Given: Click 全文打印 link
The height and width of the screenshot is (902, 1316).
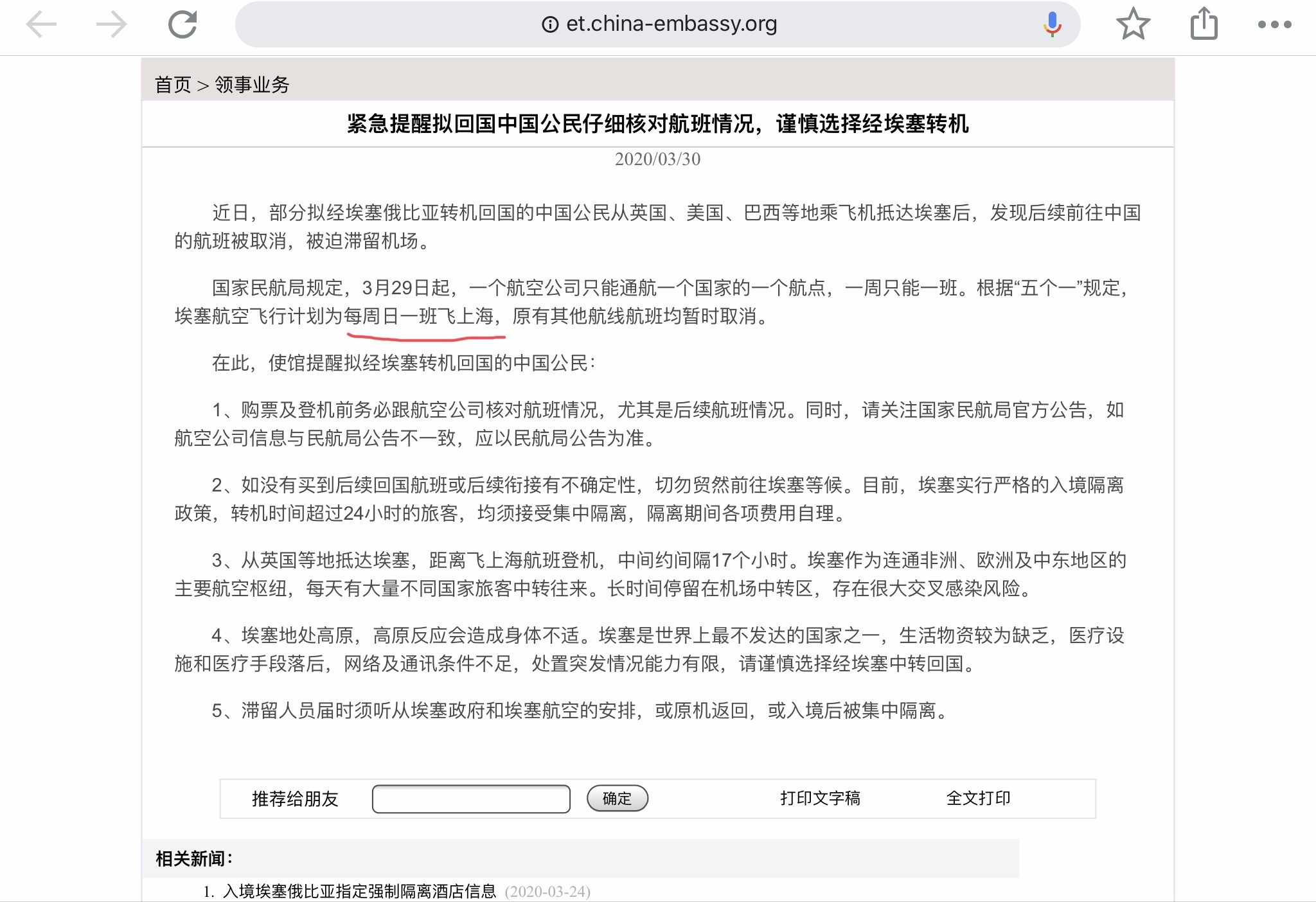Looking at the screenshot, I should point(978,798).
